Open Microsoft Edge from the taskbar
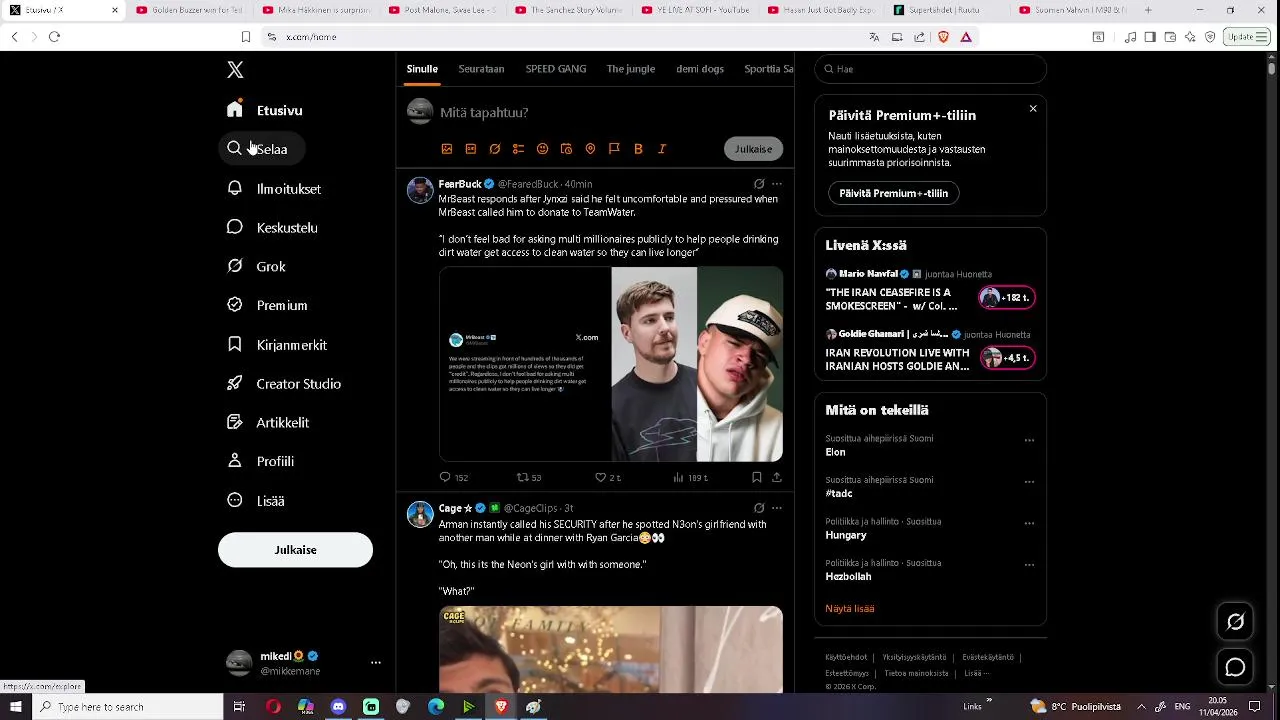The width and height of the screenshot is (1280, 720). pos(436,707)
